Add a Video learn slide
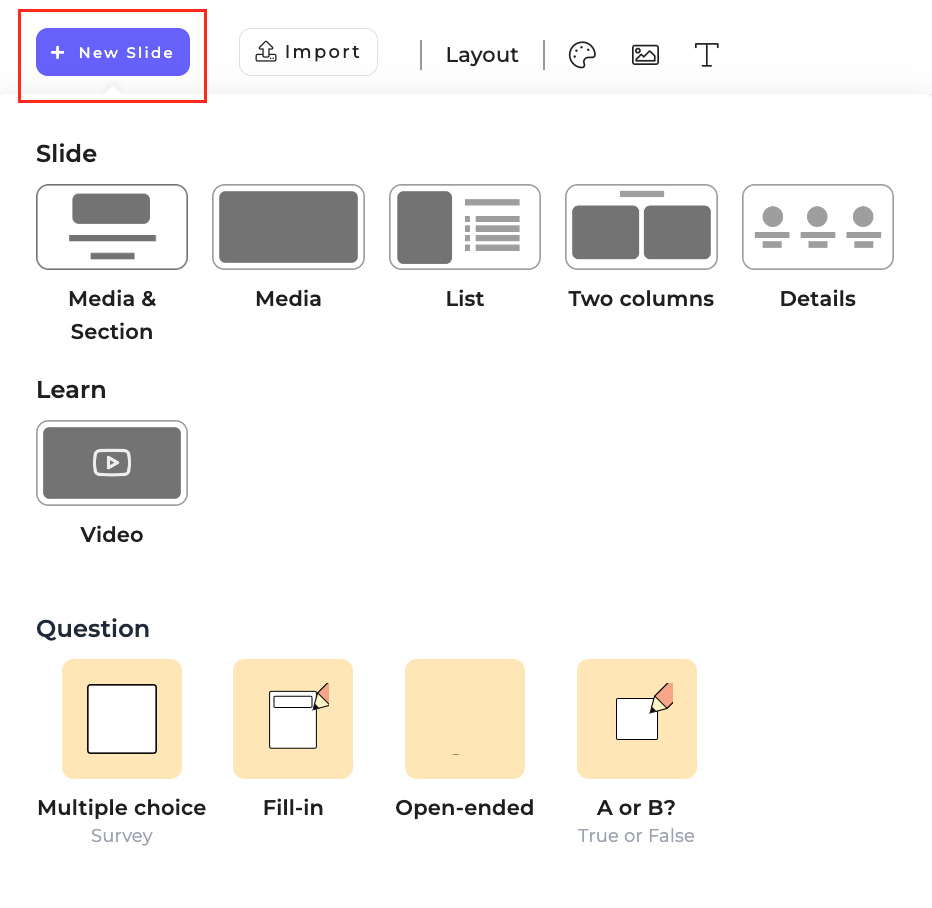Viewport: 932px width, 908px height. coord(112,463)
